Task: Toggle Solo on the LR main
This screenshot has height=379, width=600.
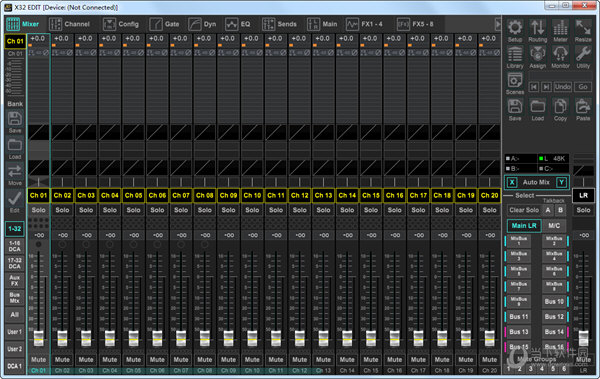Action: tap(583, 210)
